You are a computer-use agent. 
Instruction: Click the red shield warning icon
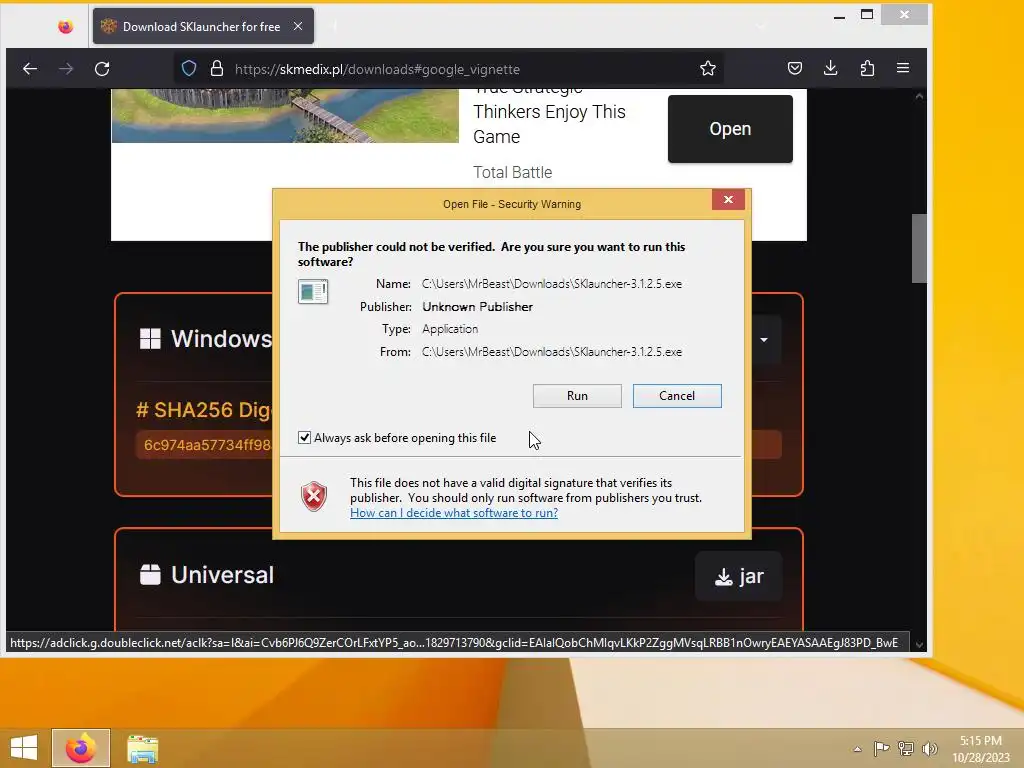[314, 496]
